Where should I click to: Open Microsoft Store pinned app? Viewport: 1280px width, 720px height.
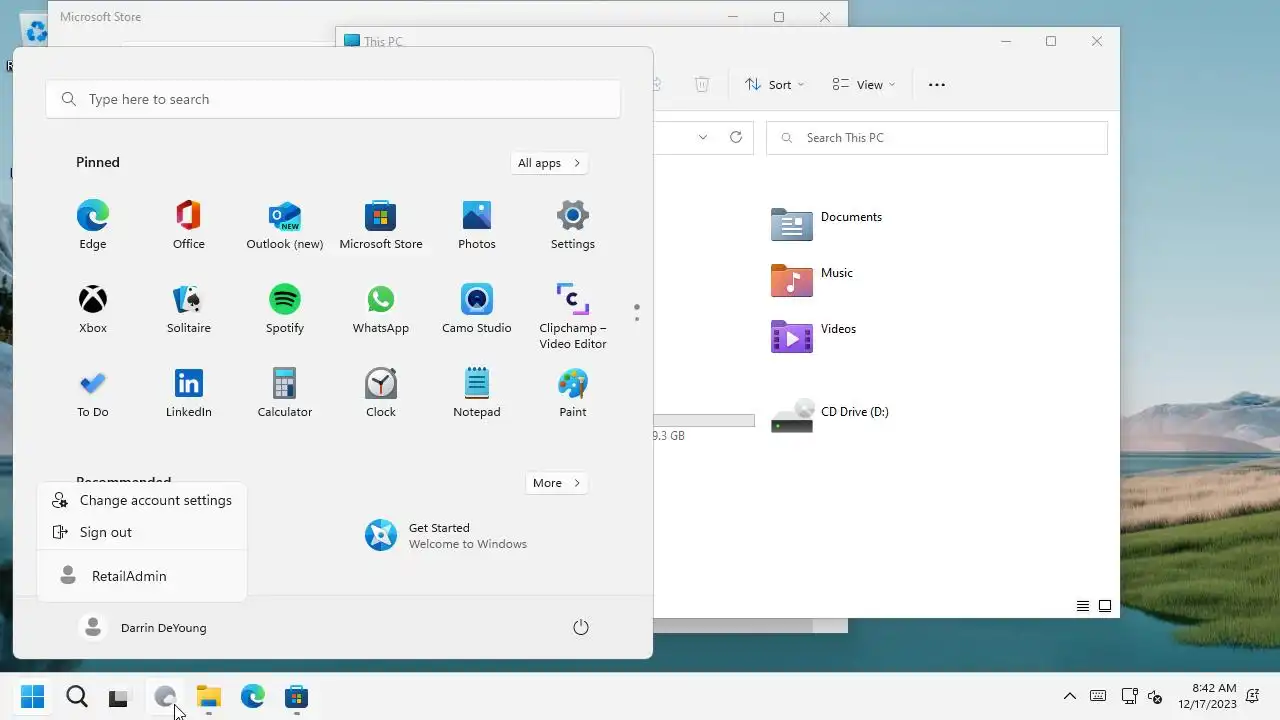[381, 224]
